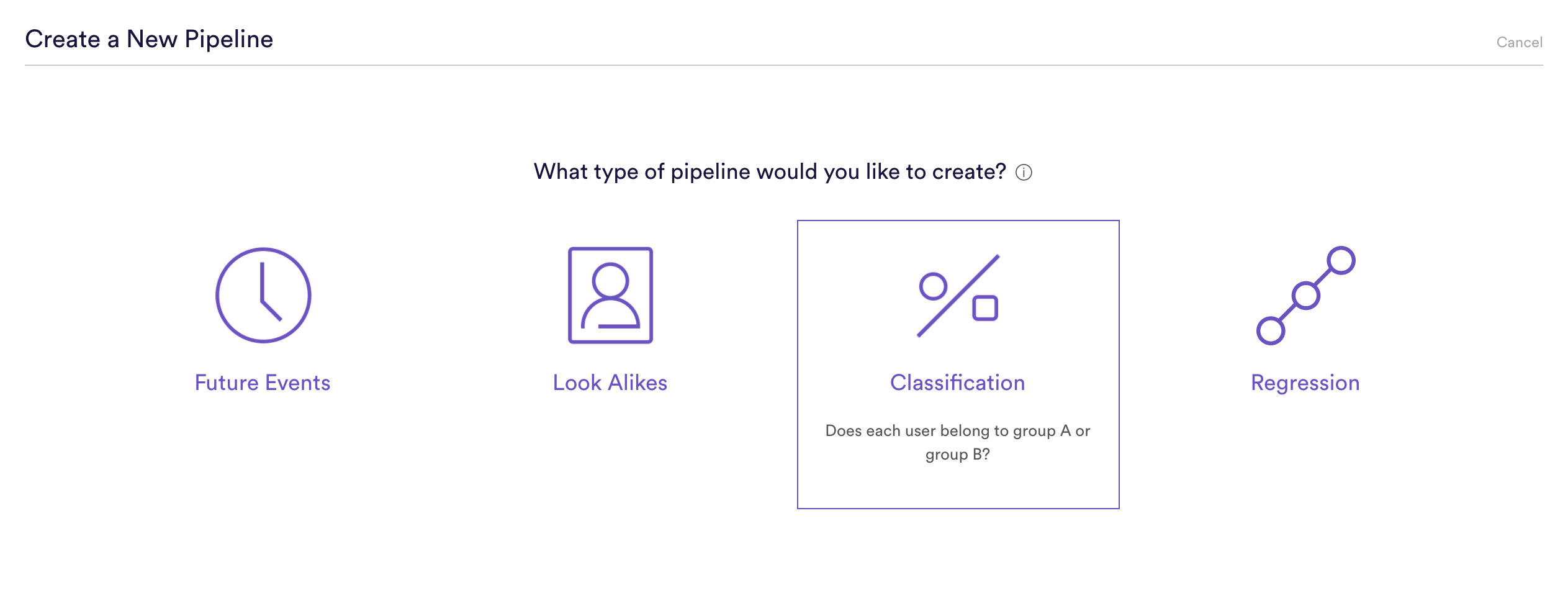Screen dimensions: 1568x590
Task: Pick the Classification slash-shape icon
Action: (958, 296)
